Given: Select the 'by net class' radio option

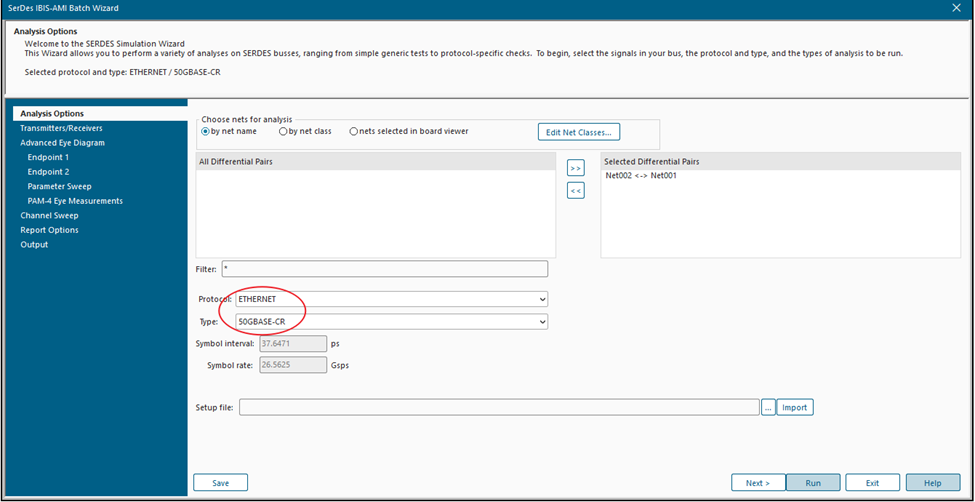Looking at the screenshot, I should tap(283, 131).
